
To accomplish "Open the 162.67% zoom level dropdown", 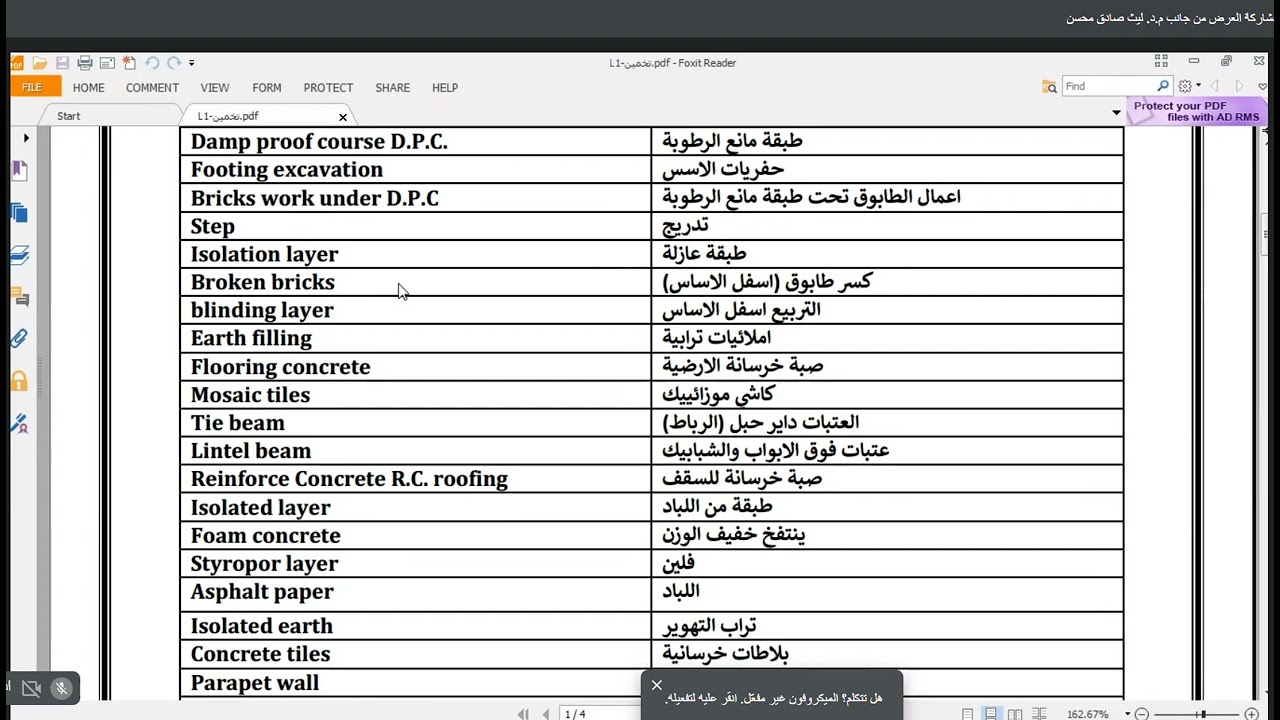I will tap(1128, 714).
